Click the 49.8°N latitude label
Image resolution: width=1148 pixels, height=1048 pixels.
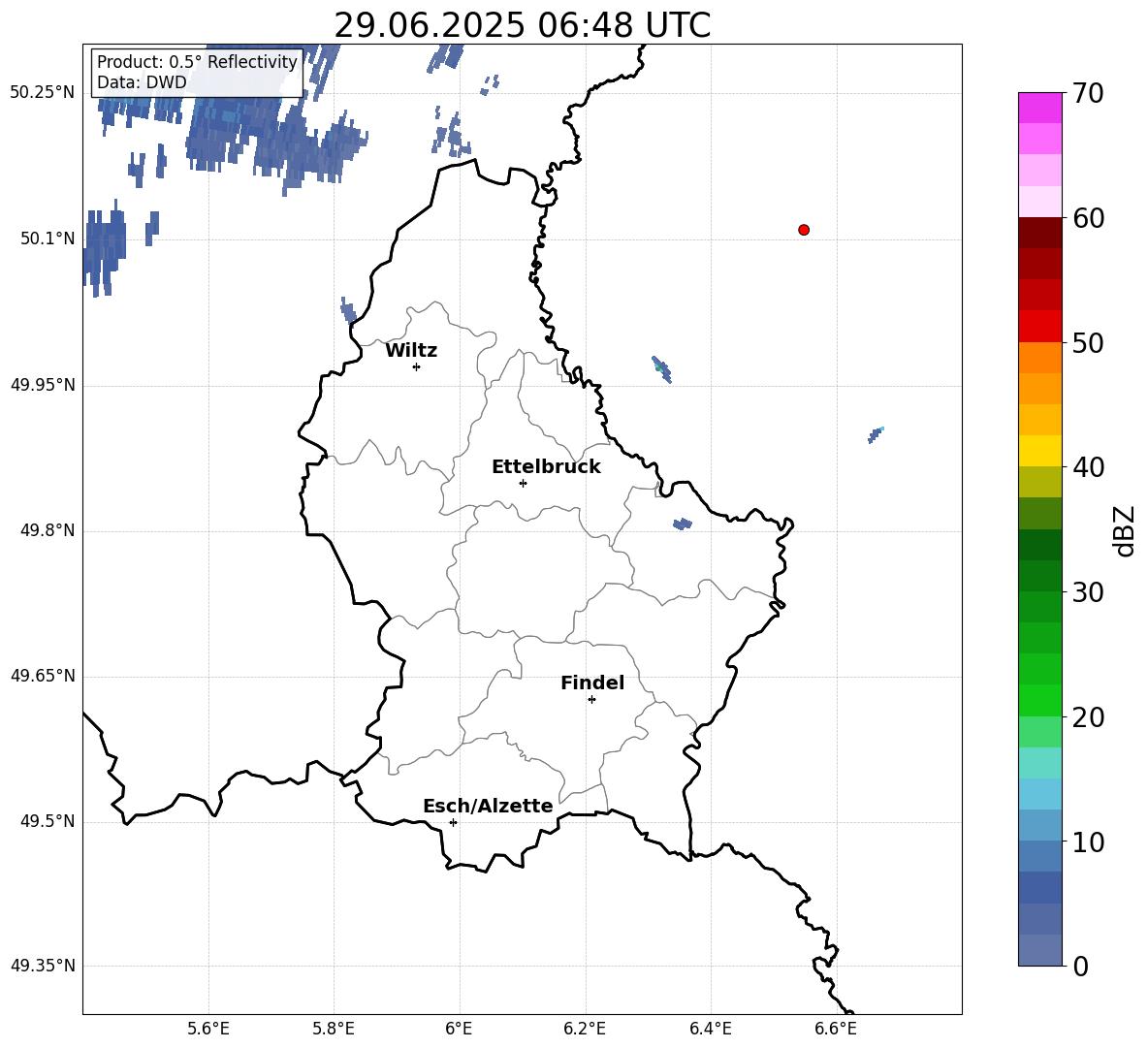pyautogui.click(x=48, y=530)
